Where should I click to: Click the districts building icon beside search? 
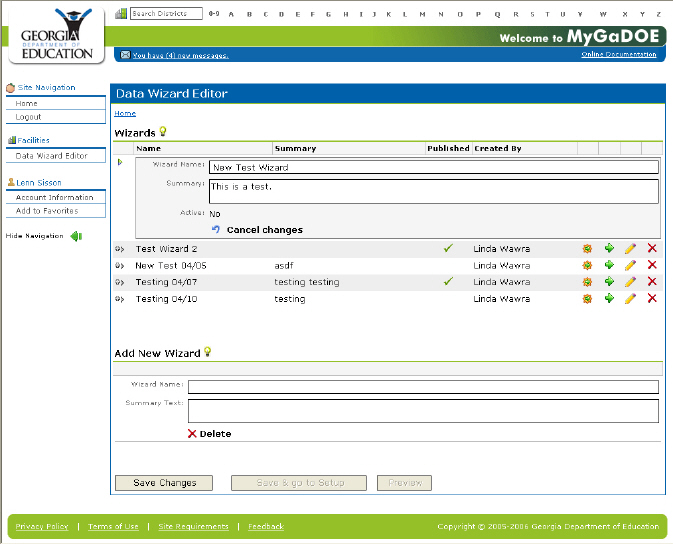pyautogui.click(x=121, y=14)
